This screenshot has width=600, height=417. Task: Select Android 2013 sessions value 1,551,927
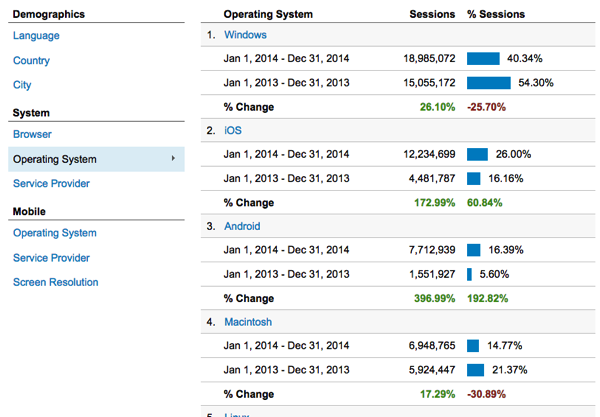[x=432, y=274]
